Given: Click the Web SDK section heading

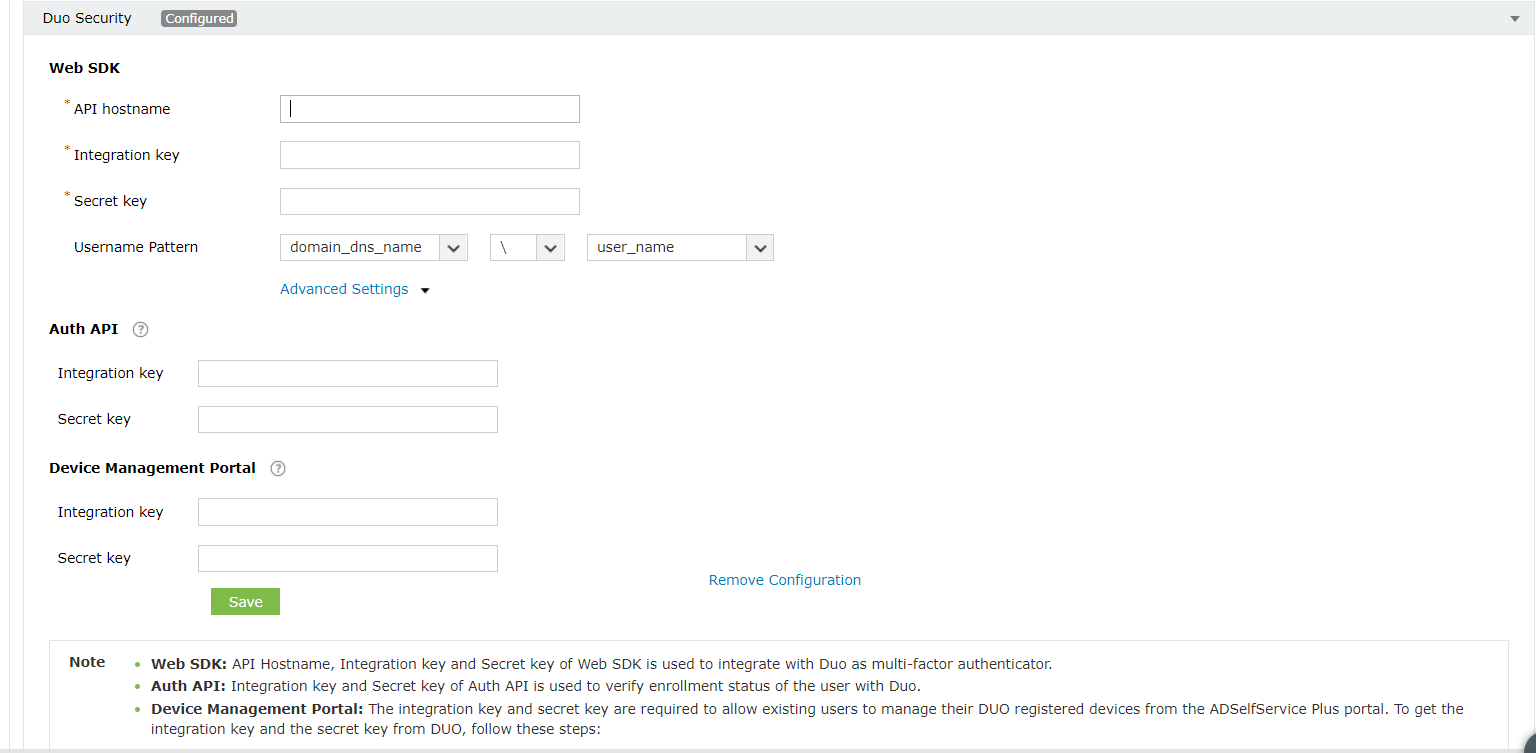Looking at the screenshot, I should [x=84, y=68].
